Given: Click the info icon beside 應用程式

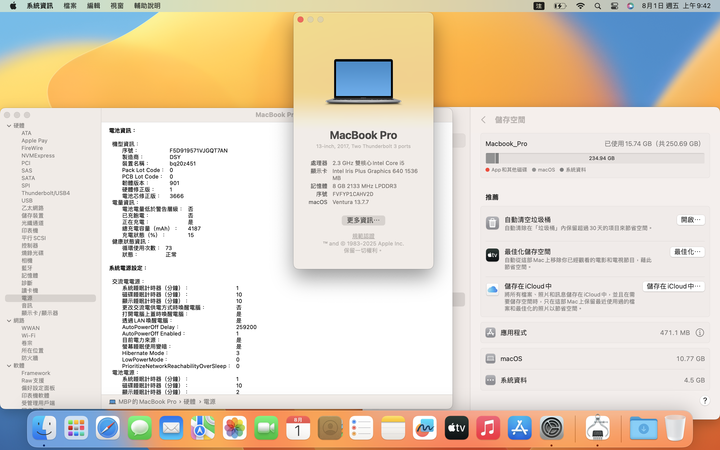Looking at the screenshot, I should 699,332.
